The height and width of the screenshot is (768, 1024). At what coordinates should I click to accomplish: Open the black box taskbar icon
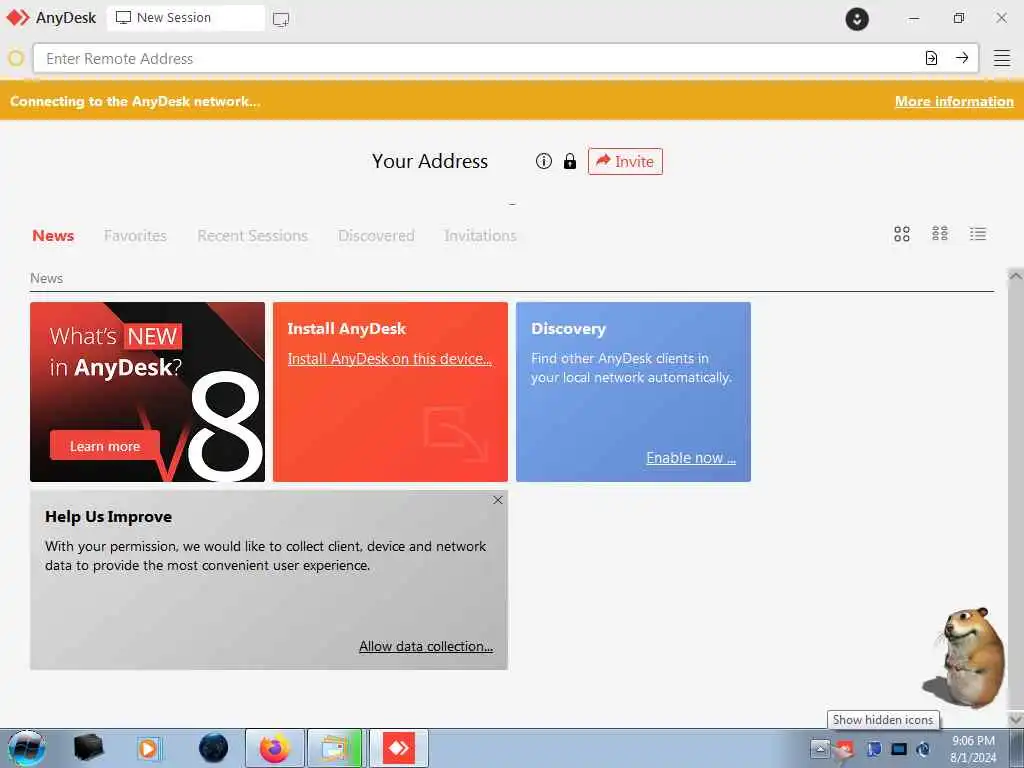tap(88, 748)
